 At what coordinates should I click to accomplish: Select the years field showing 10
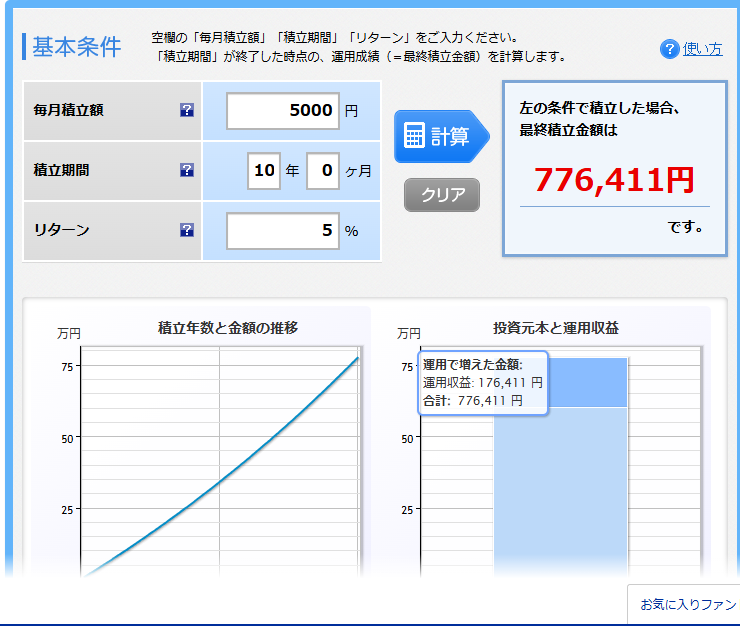(264, 170)
